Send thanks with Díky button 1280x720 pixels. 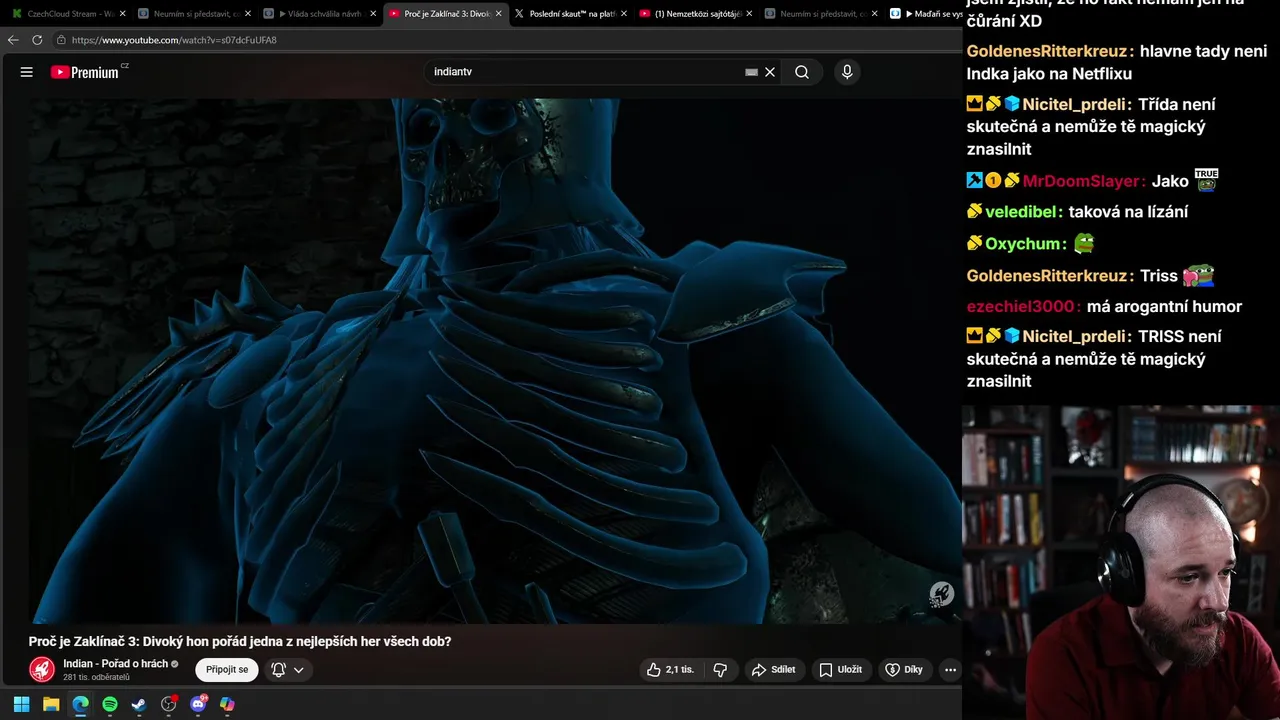point(904,670)
